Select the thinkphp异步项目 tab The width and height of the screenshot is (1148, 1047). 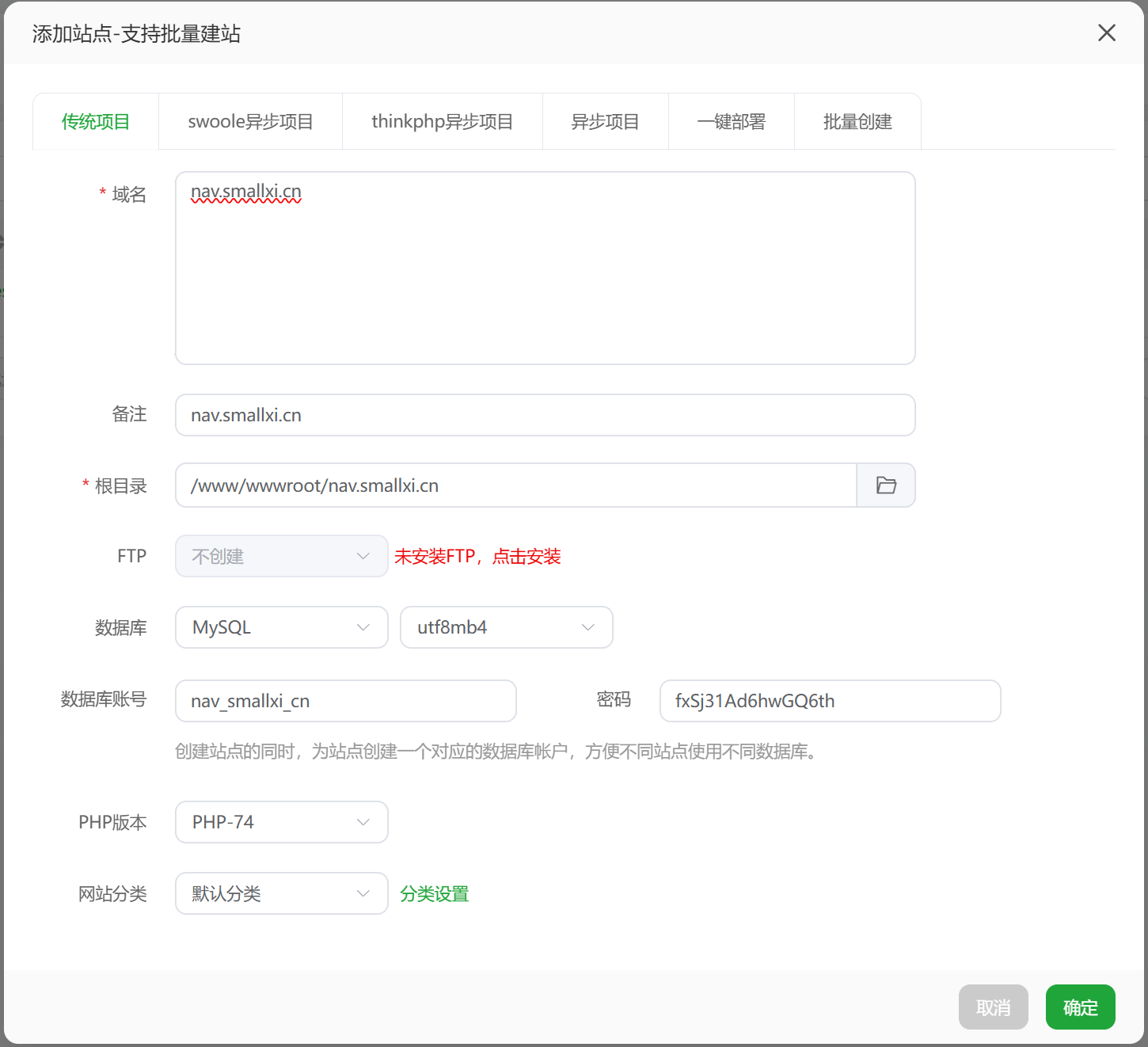pyautogui.click(x=442, y=122)
